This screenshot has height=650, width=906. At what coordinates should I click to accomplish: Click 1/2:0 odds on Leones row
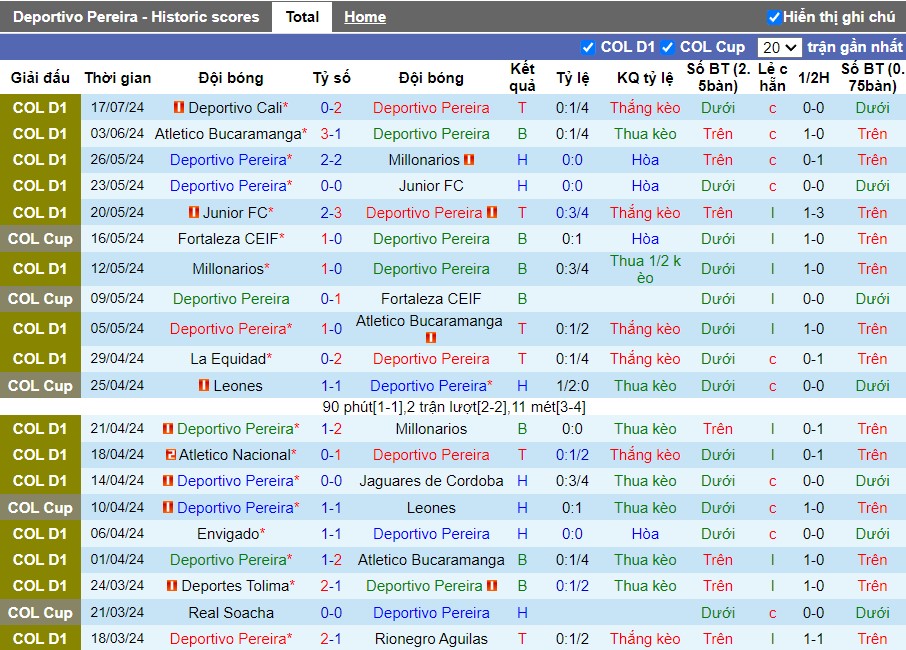(x=573, y=385)
